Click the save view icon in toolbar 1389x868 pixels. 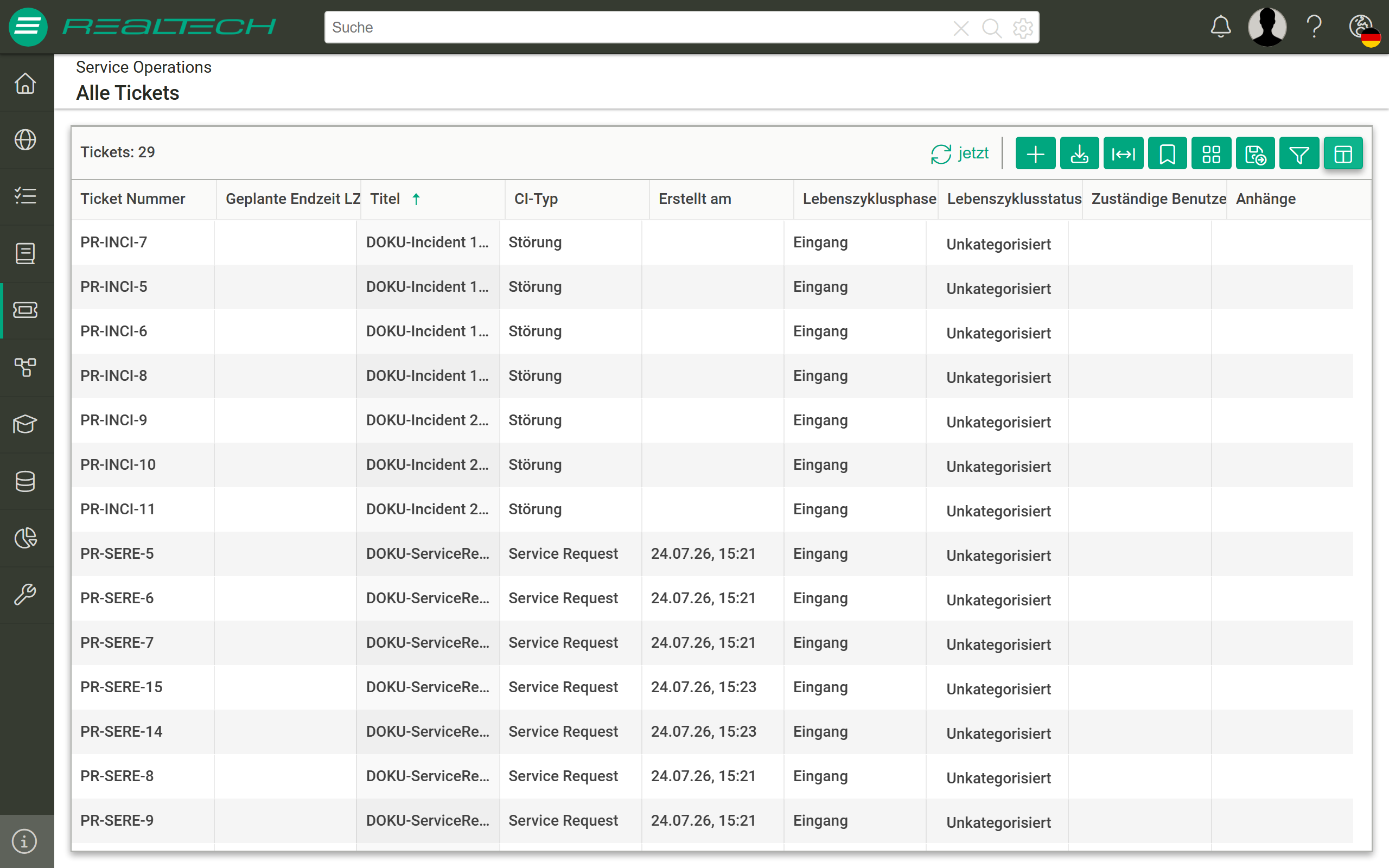[1256, 154]
